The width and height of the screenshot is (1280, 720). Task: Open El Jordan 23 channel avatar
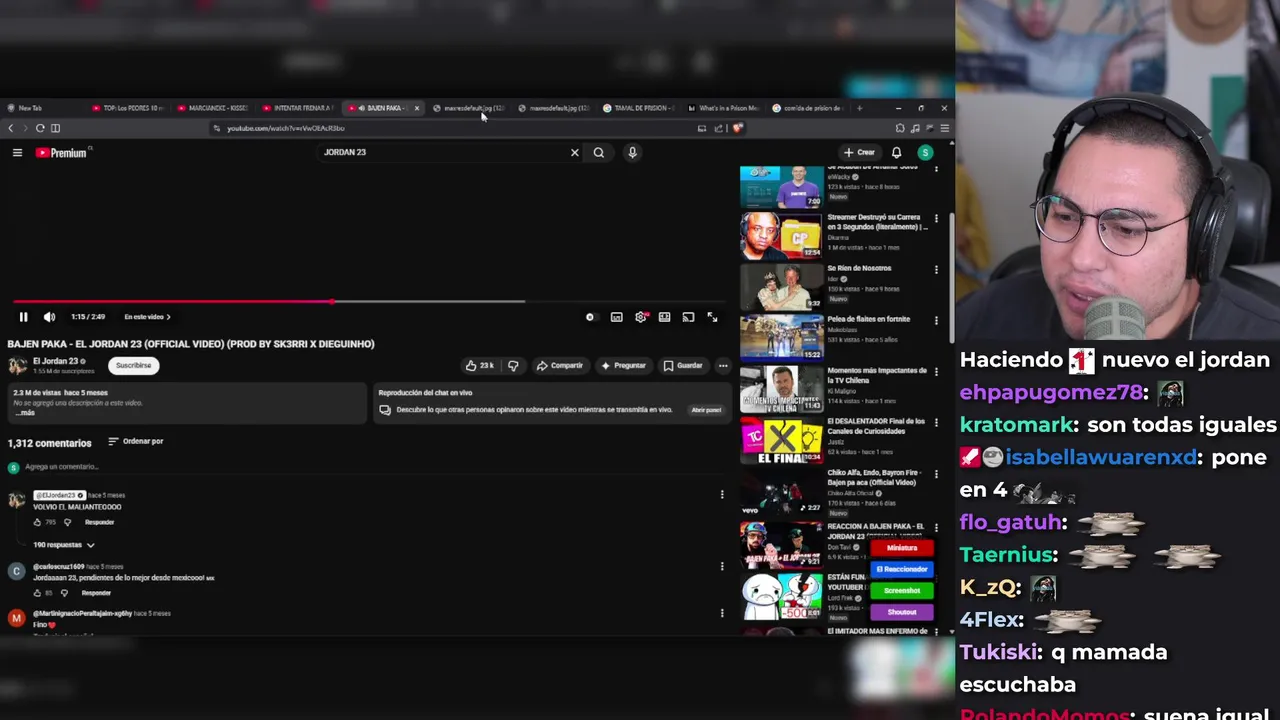[x=17, y=366]
